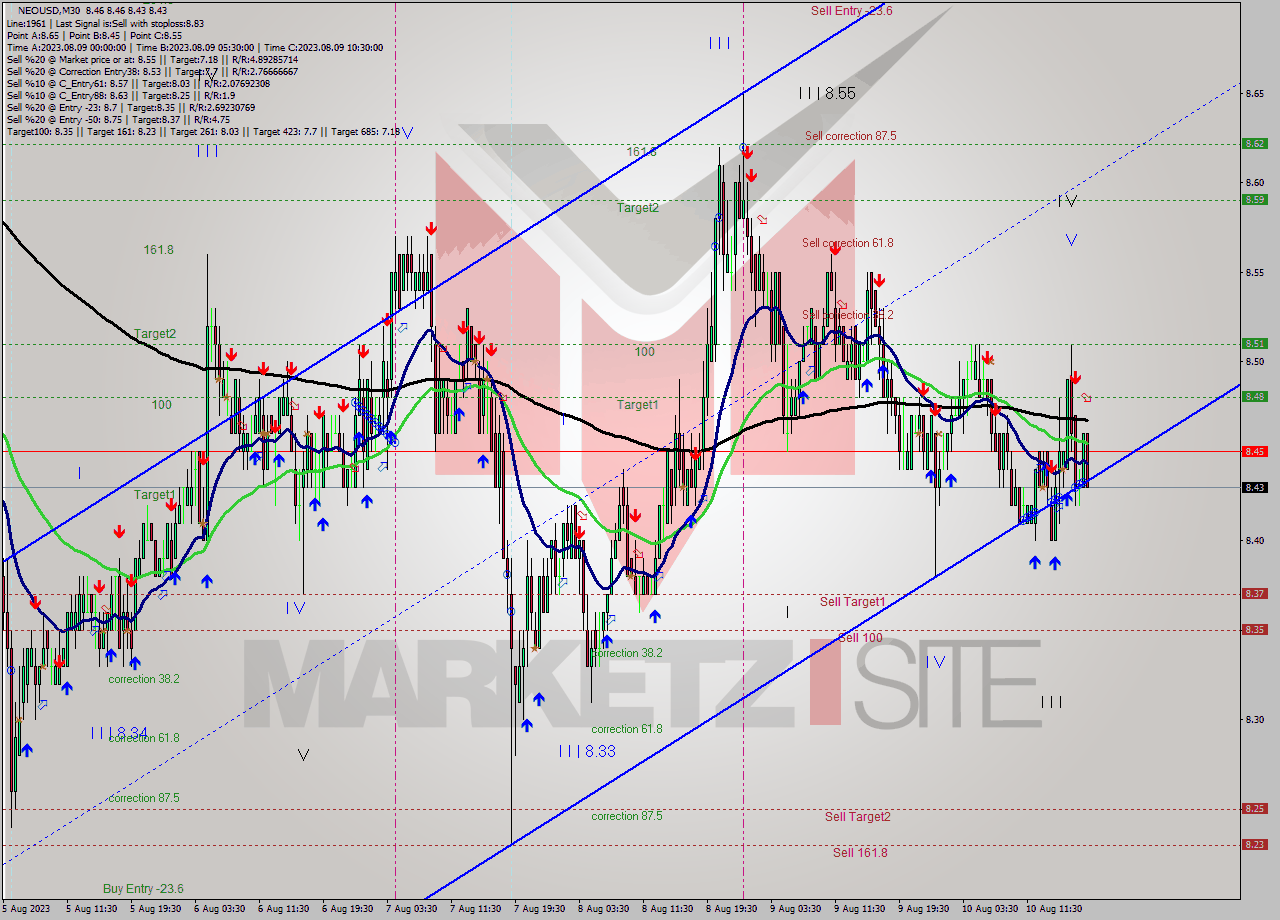Select the grey 8.43 current price tag
Image resolution: width=1280 pixels, height=920 pixels.
tap(1254, 488)
